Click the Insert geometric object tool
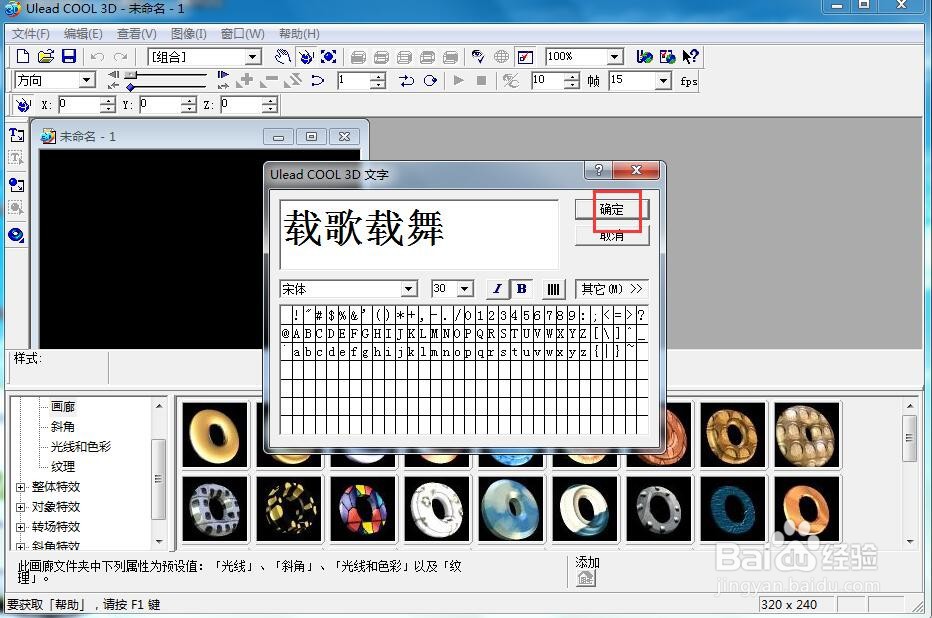This screenshot has height=618, width=932. 17,235
